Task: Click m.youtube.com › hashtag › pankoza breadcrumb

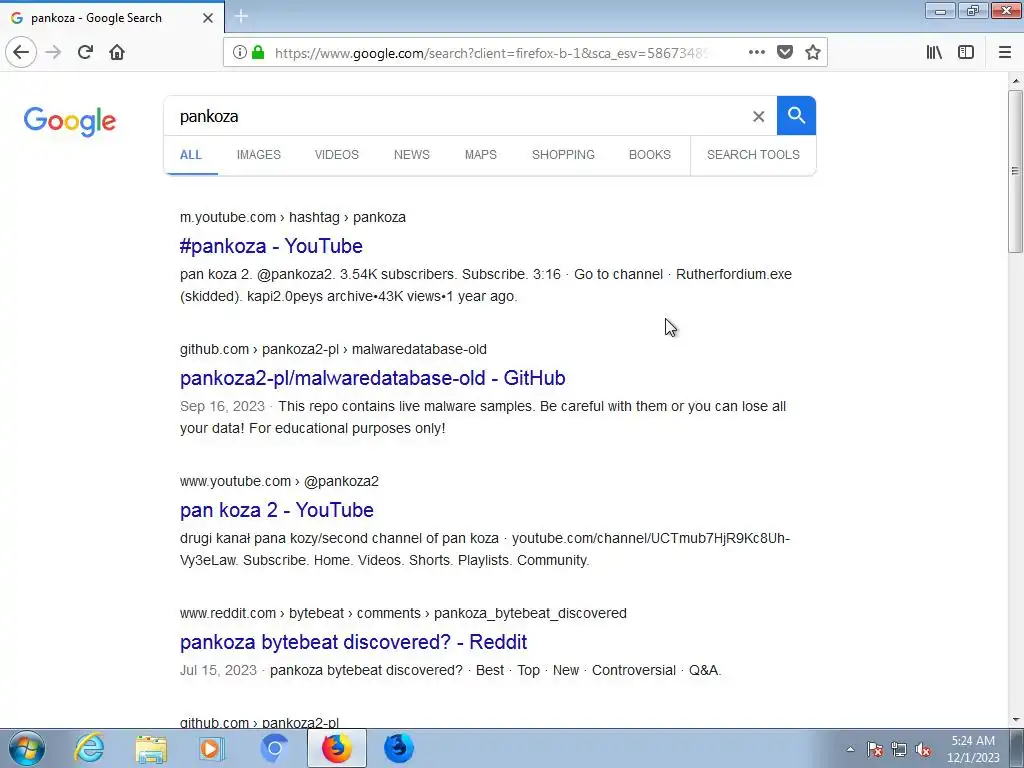Action: coord(293,217)
